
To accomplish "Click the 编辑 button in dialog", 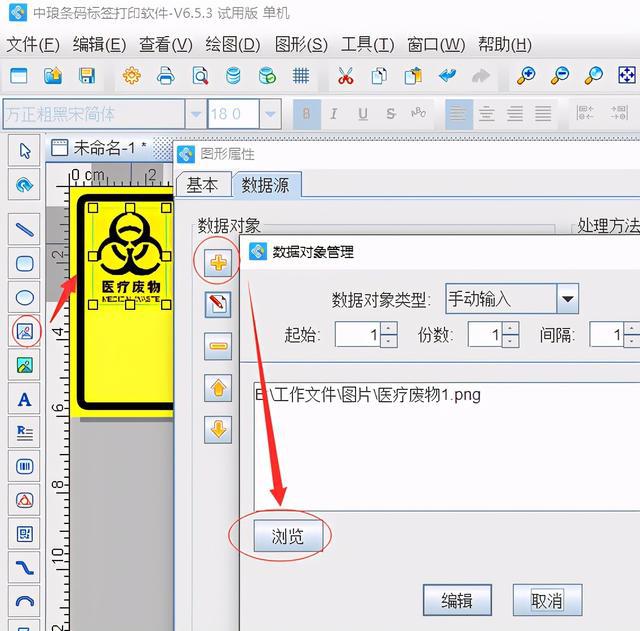I will point(457,600).
